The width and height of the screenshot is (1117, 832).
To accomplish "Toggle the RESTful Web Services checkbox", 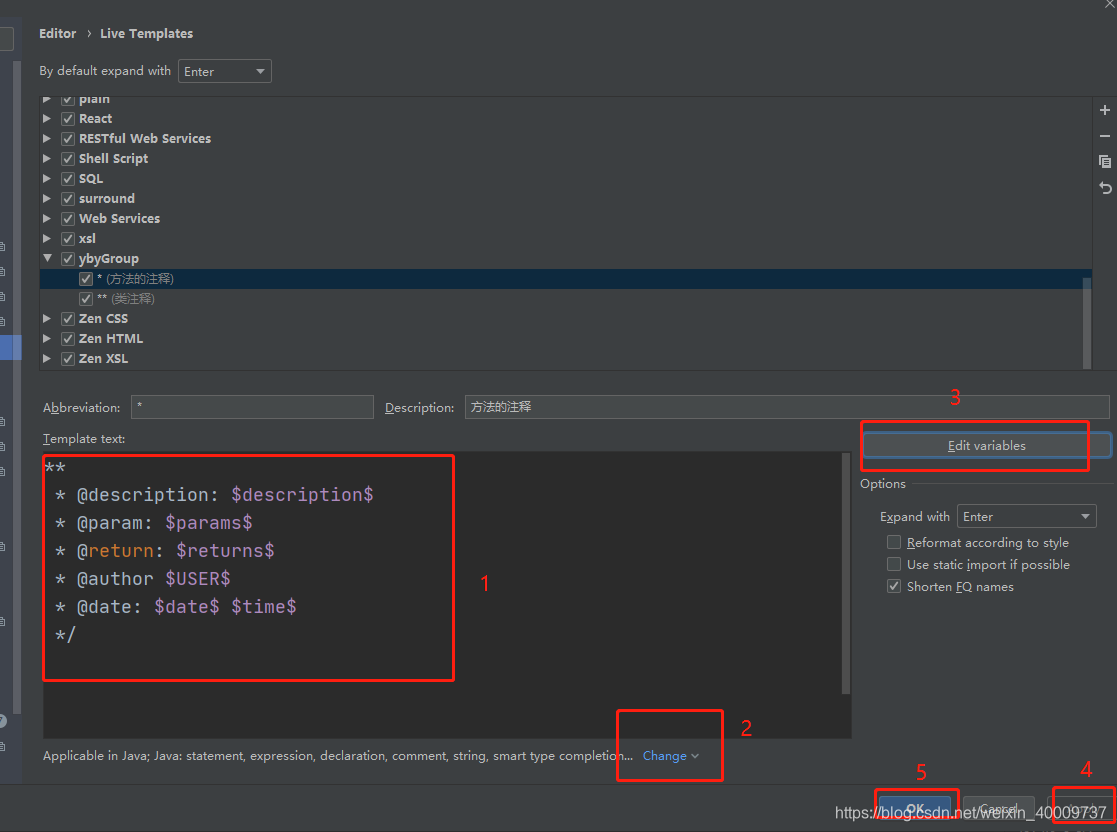I will pyautogui.click(x=68, y=139).
